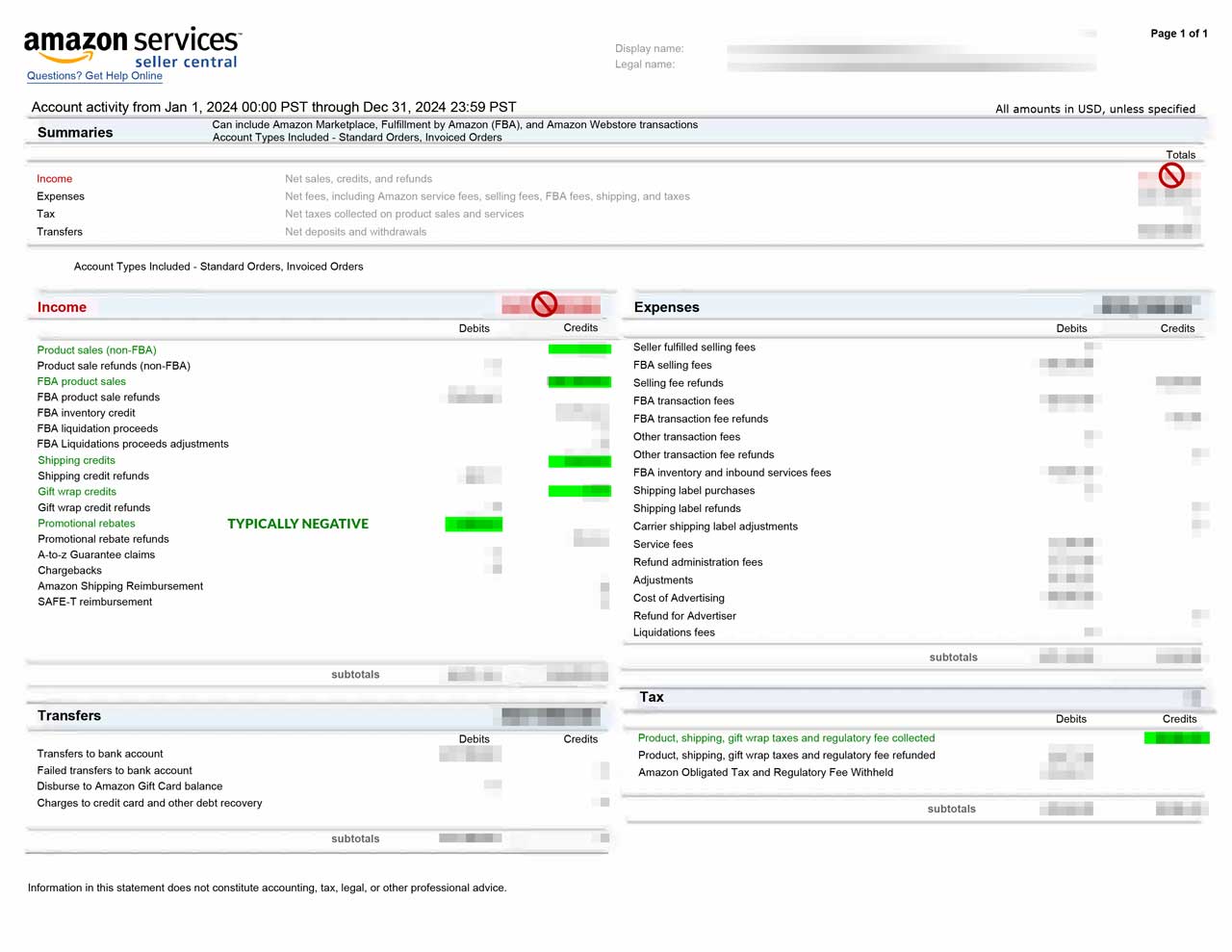This screenshot has width=1232, height=952.
Task: Click the green debit highlight for Promotional rebates
Action: coord(474,524)
